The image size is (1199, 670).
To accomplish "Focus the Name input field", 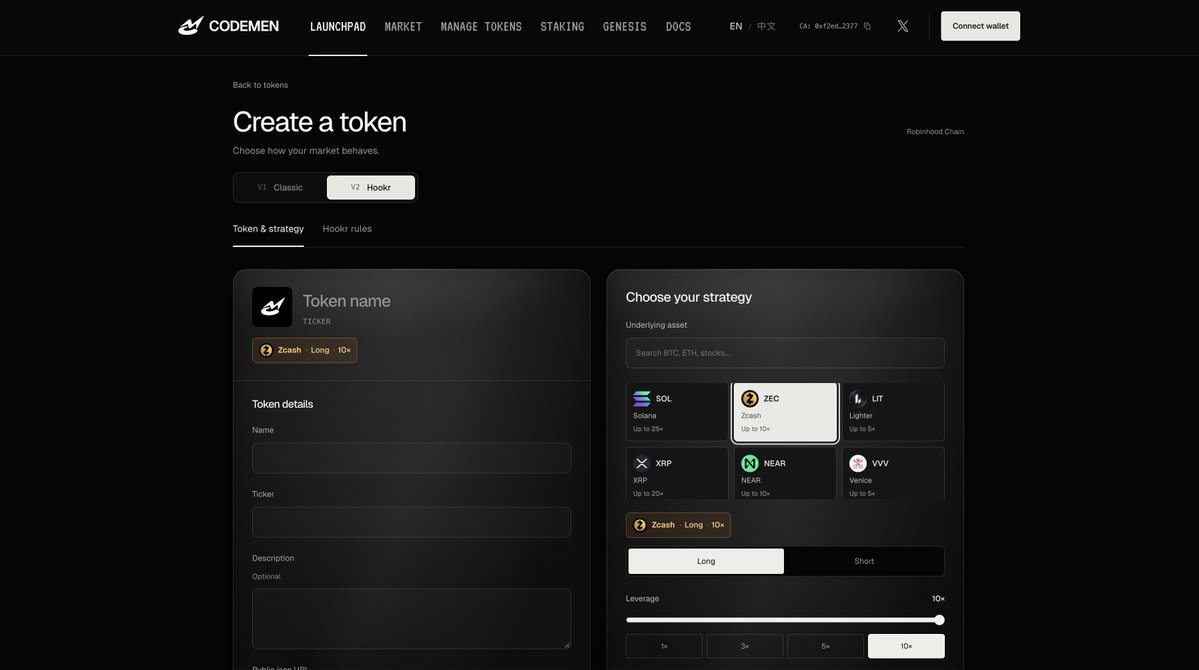I will (411, 458).
